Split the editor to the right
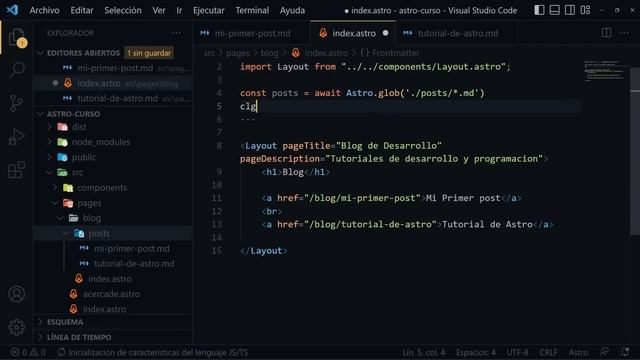Screen dimensions: 640x360 click(607, 33)
